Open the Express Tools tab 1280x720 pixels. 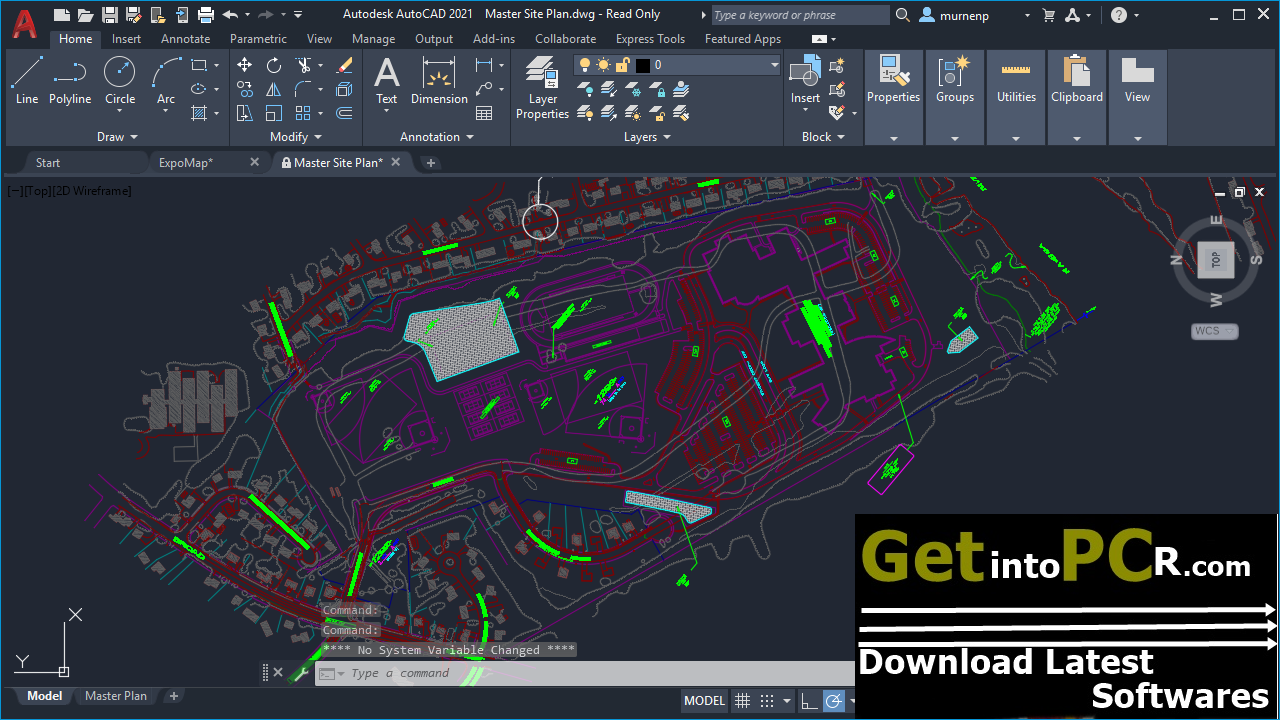(651, 39)
